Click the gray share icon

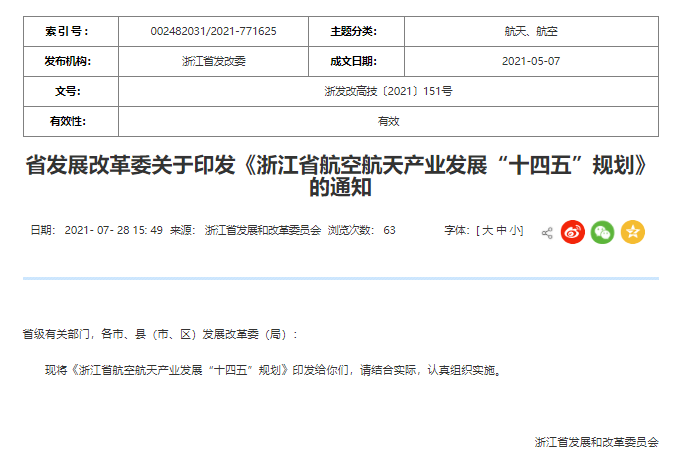point(547,233)
